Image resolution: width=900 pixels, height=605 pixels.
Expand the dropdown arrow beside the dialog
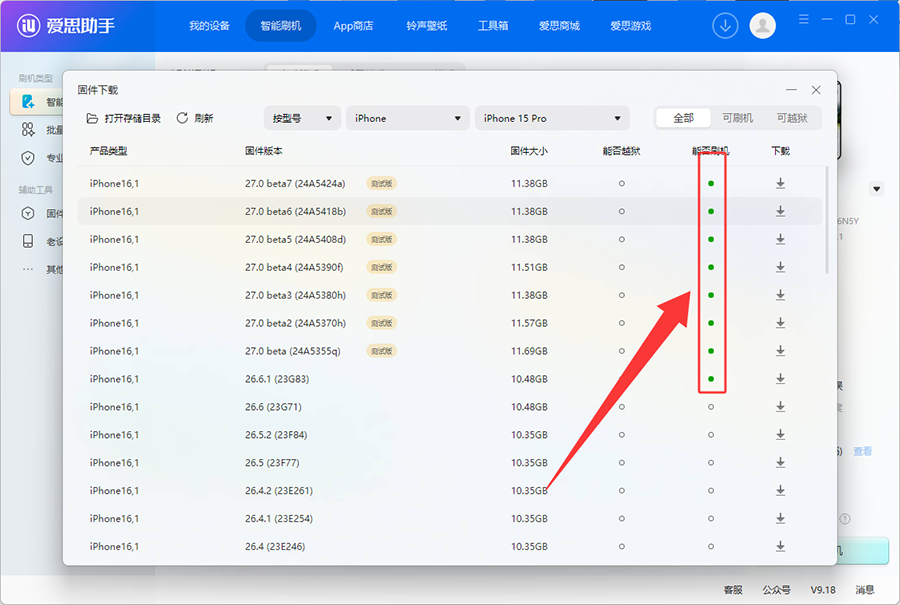[x=876, y=189]
